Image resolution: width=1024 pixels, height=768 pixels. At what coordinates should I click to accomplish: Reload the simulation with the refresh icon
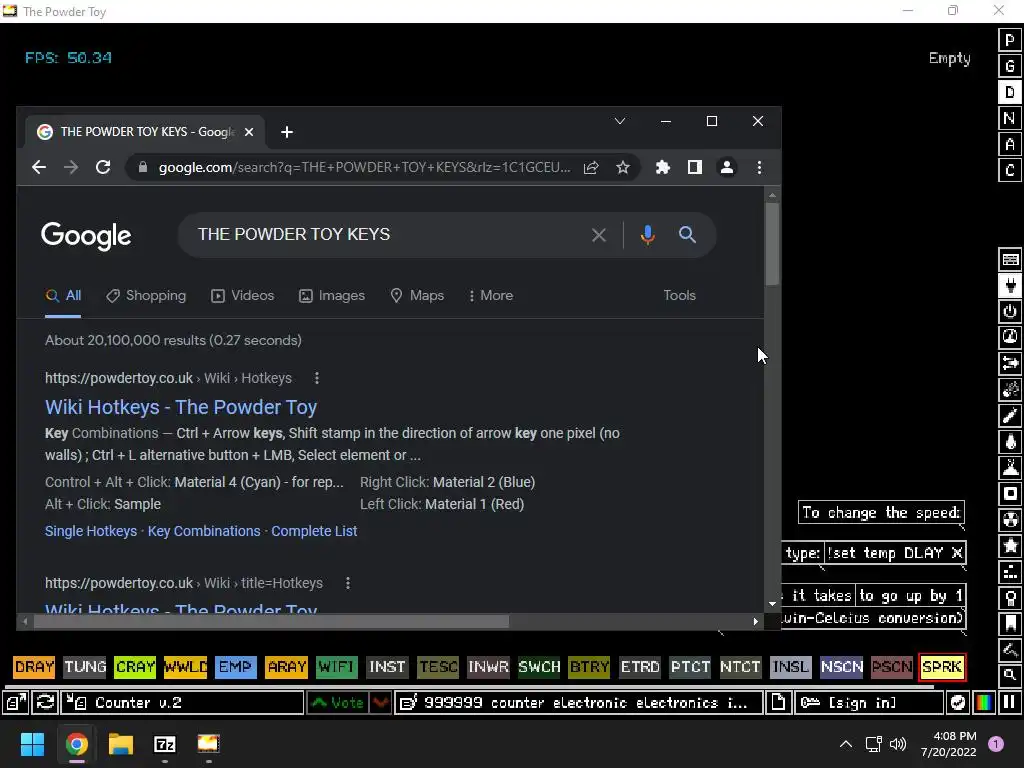[x=45, y=703]
